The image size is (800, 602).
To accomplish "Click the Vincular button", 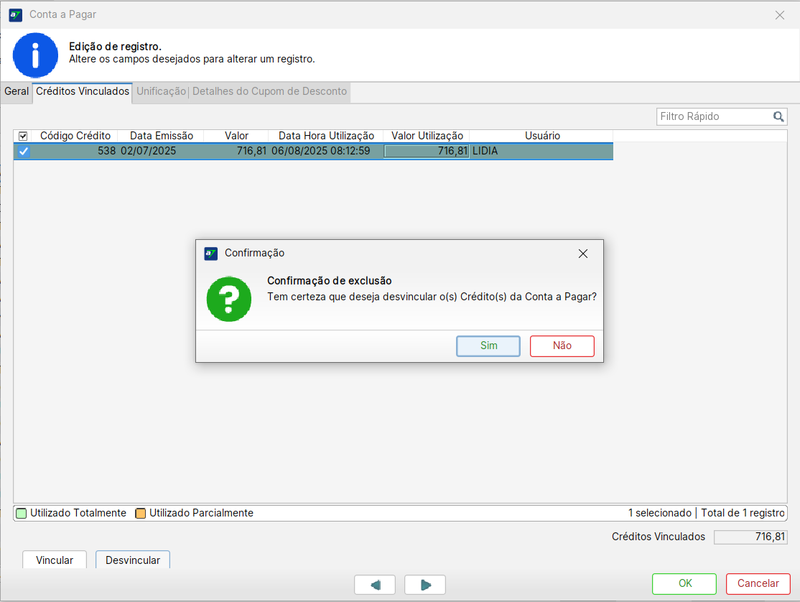I will coord(54,561).
